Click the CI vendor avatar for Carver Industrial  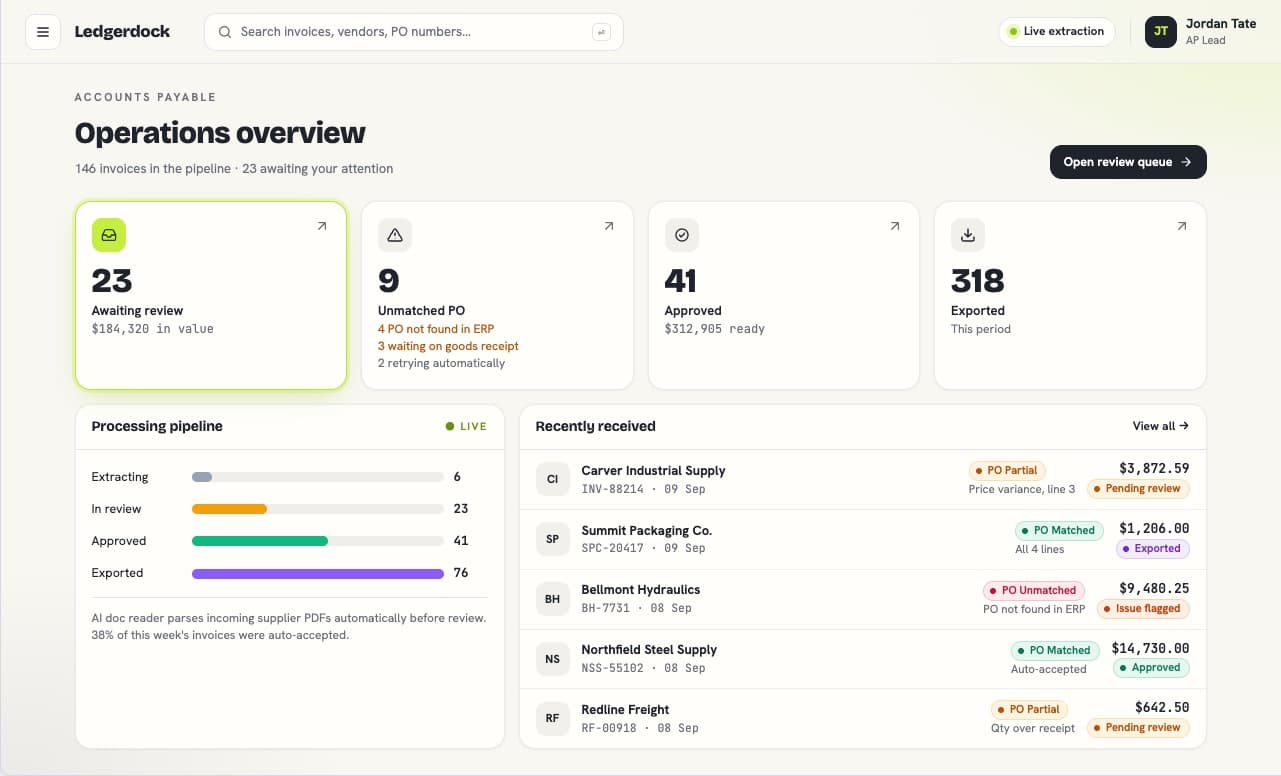[x=552, y=479]
